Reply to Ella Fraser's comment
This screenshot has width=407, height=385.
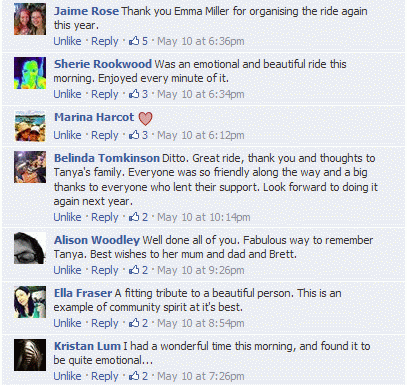coord(105,323)
